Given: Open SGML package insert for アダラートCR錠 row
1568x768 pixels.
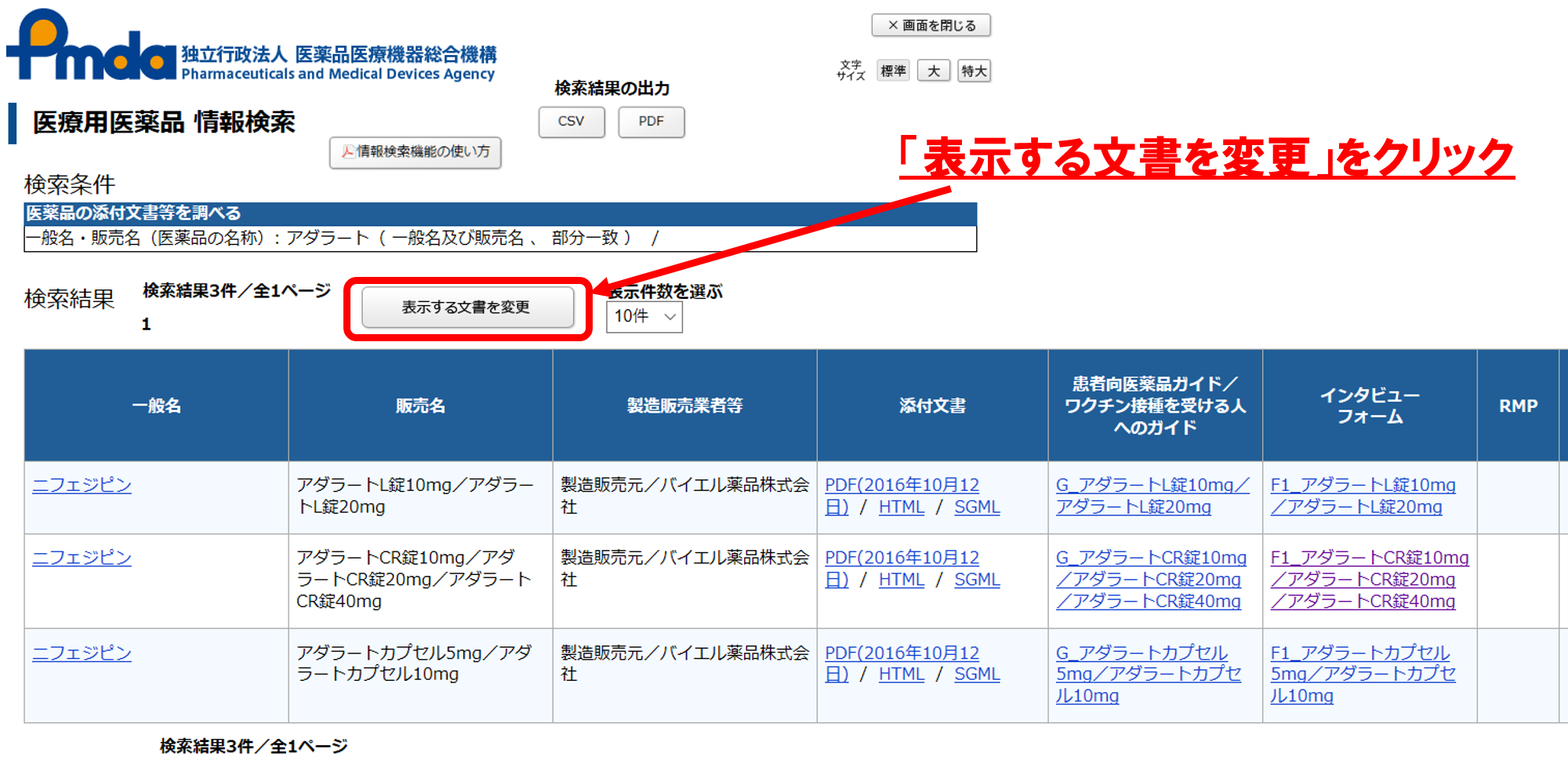Looking at the screenshot, I should (x=977, y=579).
